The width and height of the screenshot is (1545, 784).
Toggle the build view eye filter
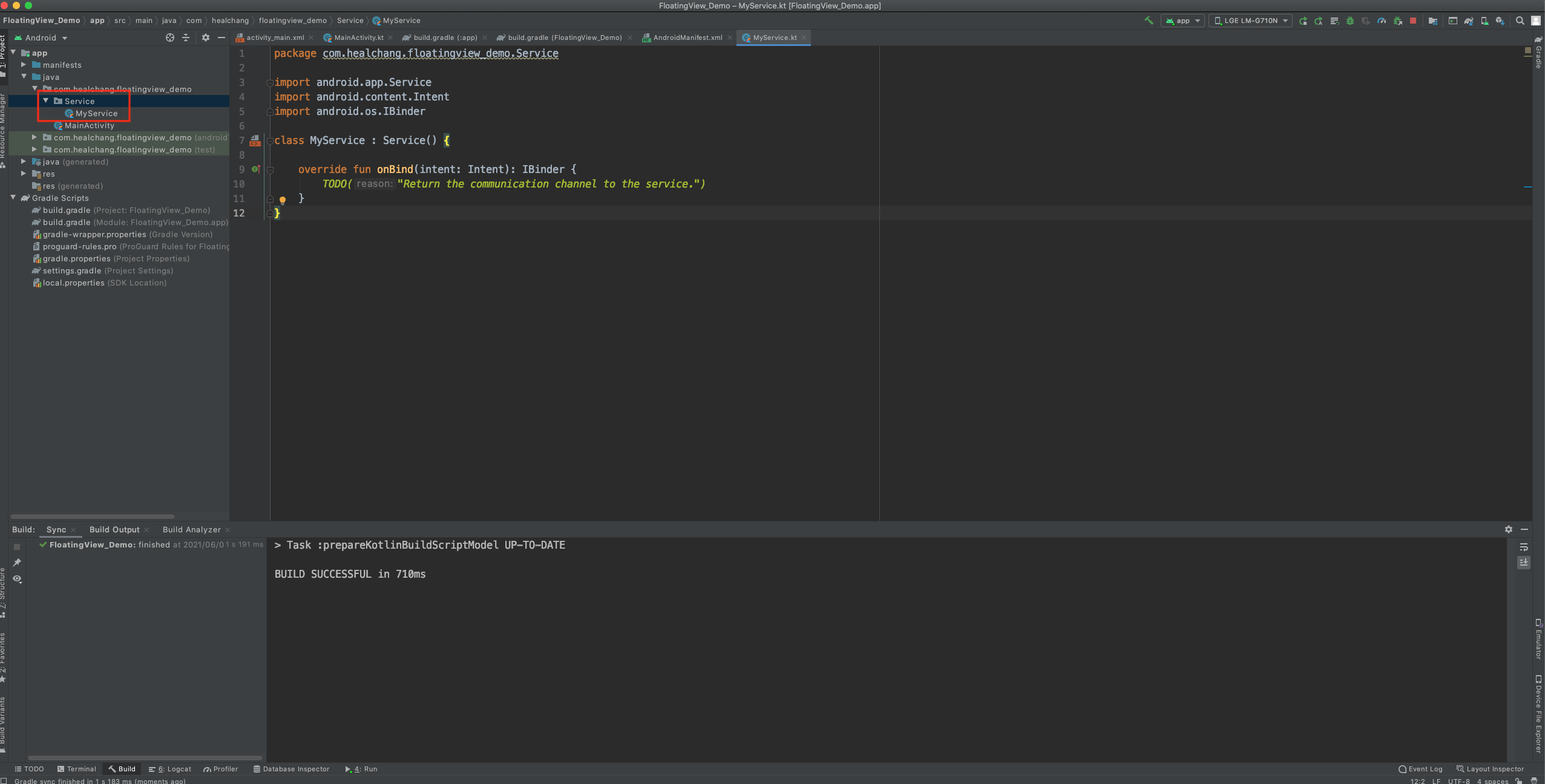point(17,579)
